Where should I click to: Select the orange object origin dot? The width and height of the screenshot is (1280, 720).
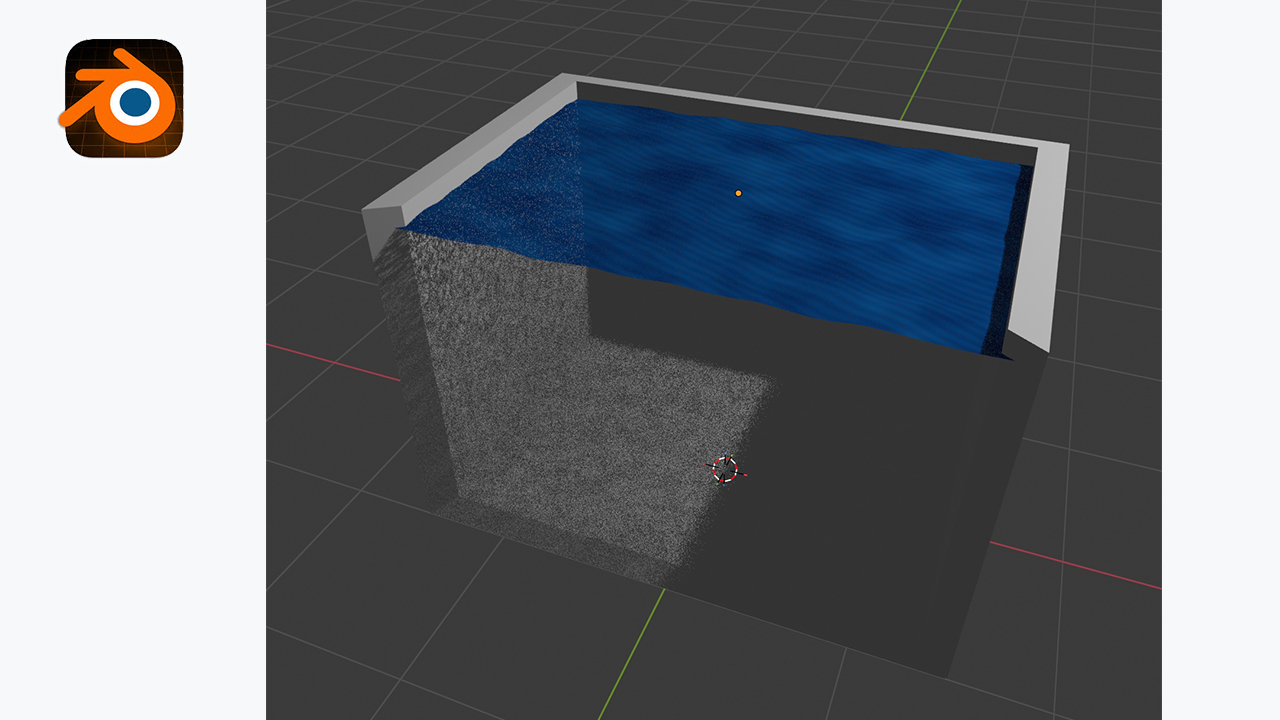tap(738, 193)
